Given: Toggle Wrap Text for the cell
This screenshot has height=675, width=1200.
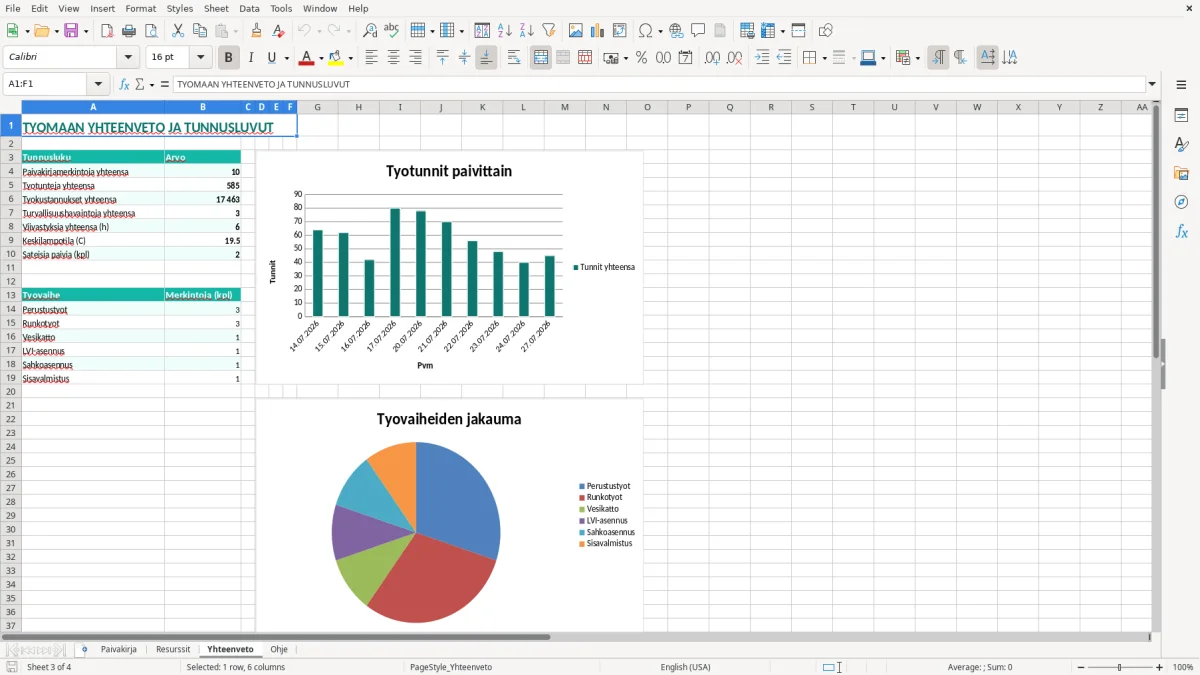Looking at the screenshot, I should pos(513,58).
